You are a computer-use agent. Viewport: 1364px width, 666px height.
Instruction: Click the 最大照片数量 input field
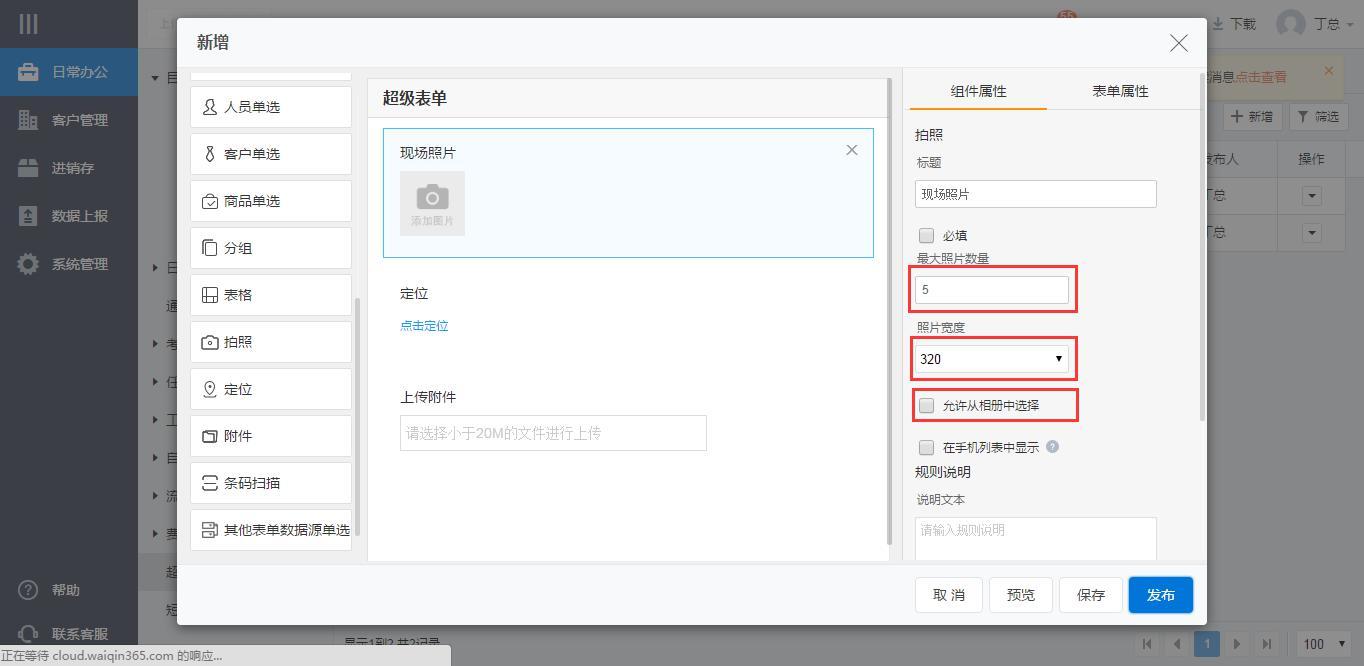[991, 290]
